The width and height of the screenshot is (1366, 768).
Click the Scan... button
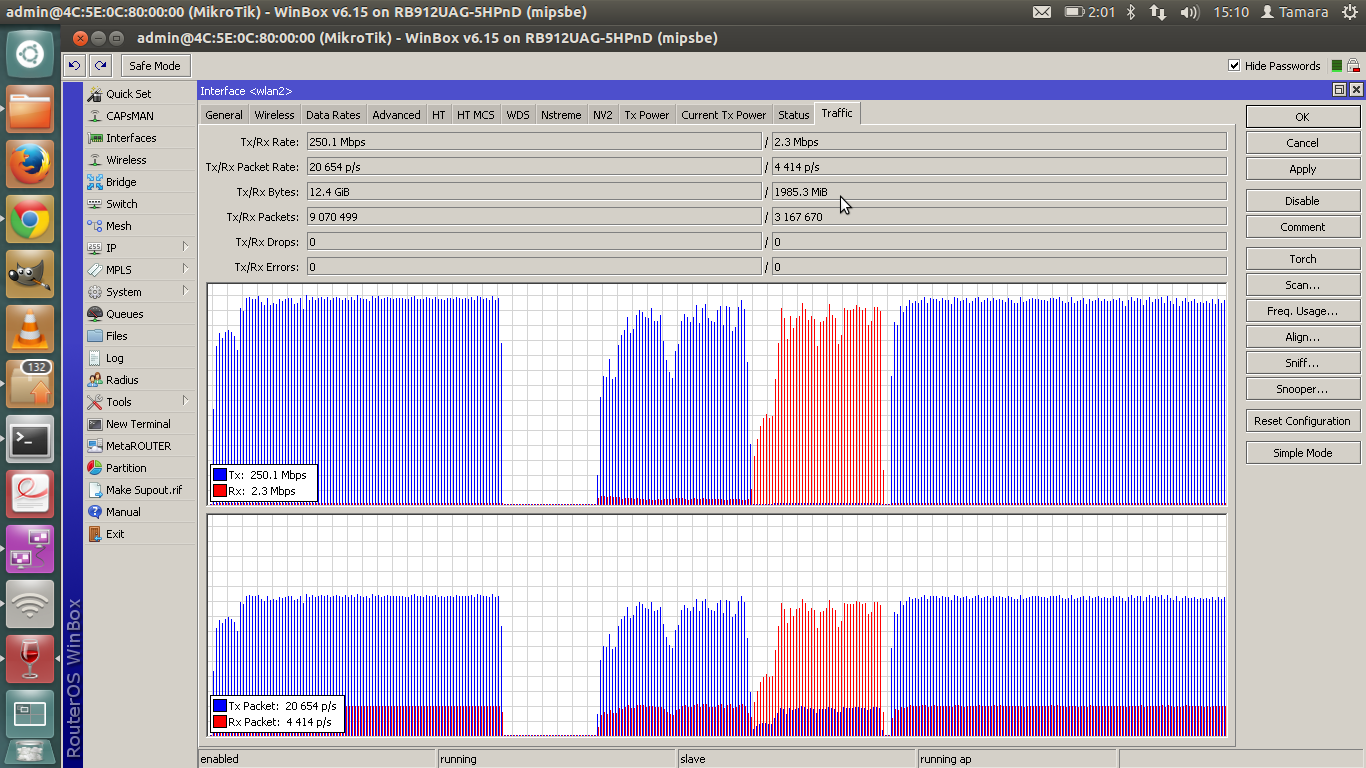1302,285
